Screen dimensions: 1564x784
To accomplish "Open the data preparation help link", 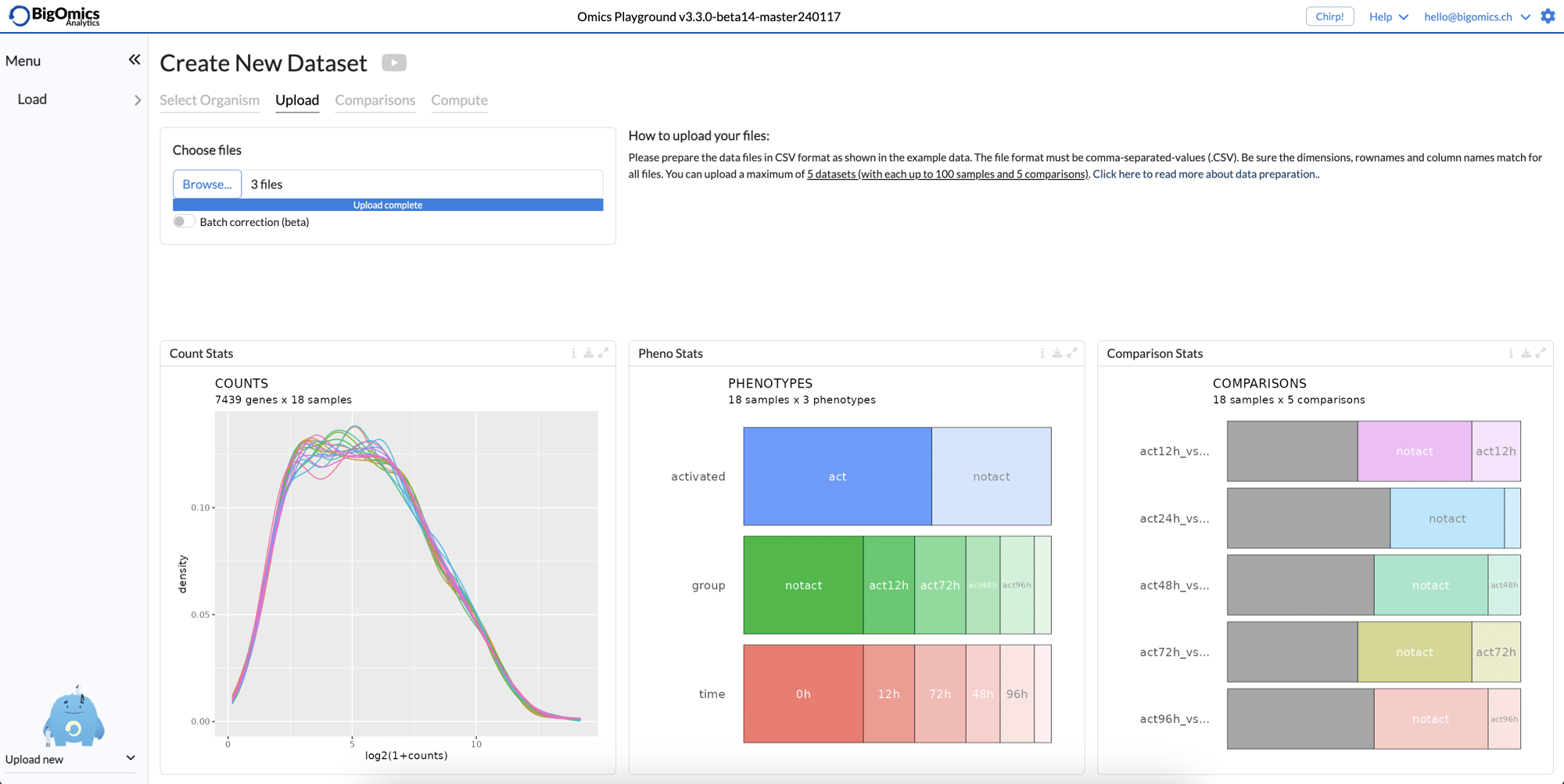I will (x=1204, y=174).
